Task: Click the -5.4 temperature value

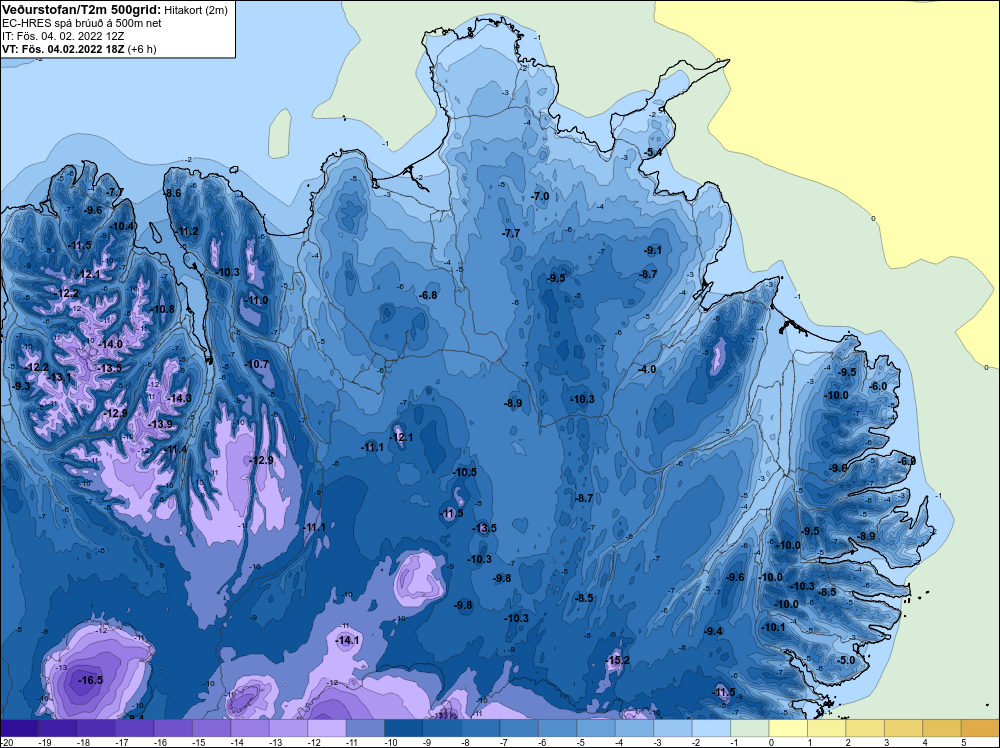Action: point(652,152)
